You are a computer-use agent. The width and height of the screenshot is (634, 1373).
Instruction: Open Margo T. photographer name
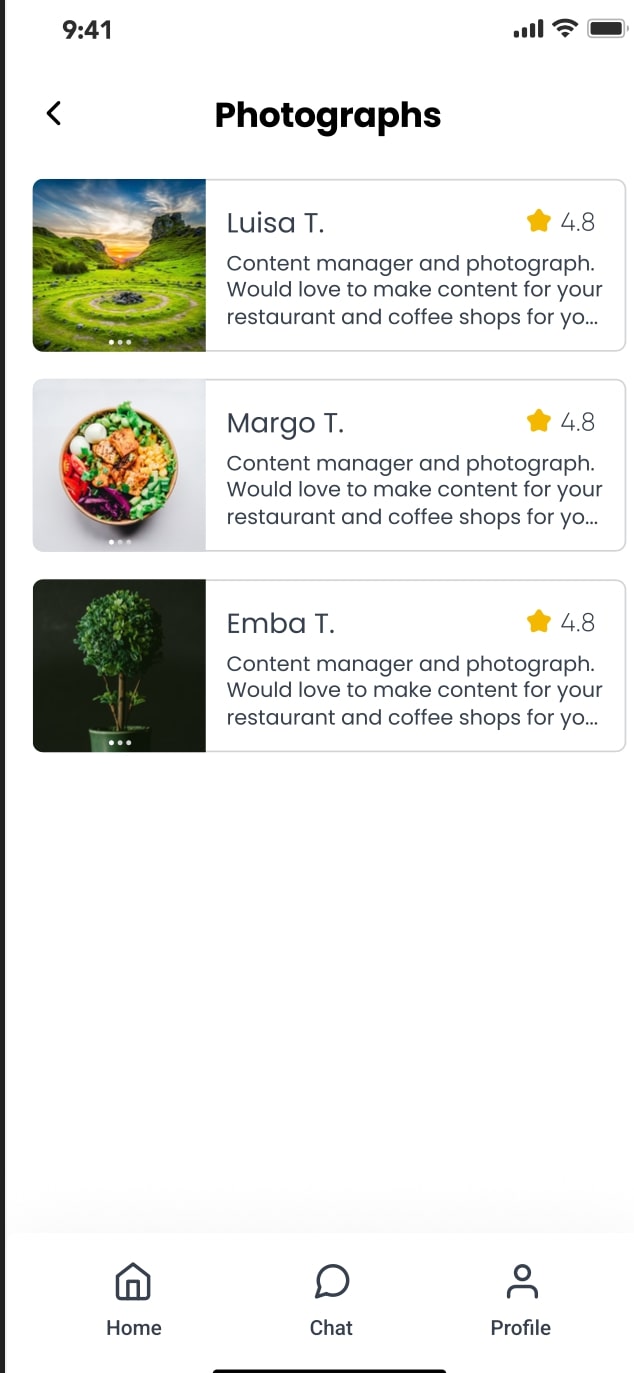click(x=285, y=423)
